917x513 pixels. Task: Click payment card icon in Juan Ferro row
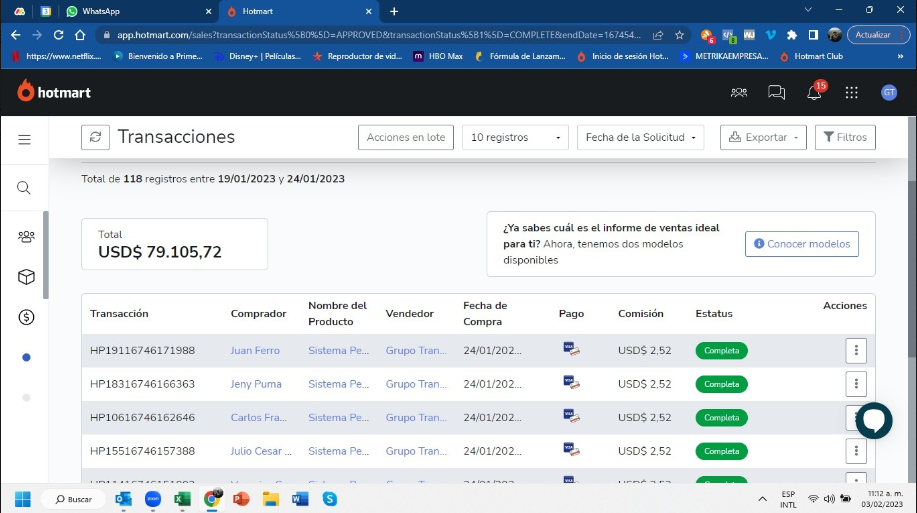coord(571,349)
